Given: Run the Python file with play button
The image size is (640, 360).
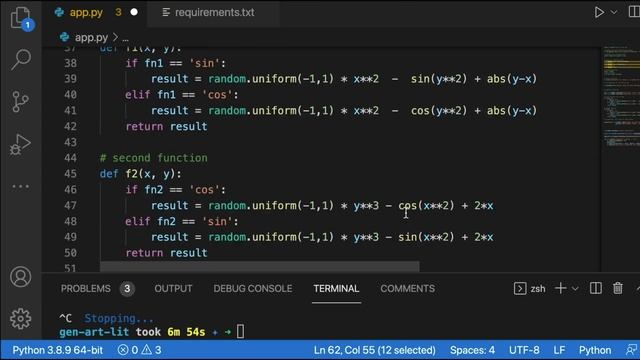Looking at the screenshot, I should tap(599, 12).
